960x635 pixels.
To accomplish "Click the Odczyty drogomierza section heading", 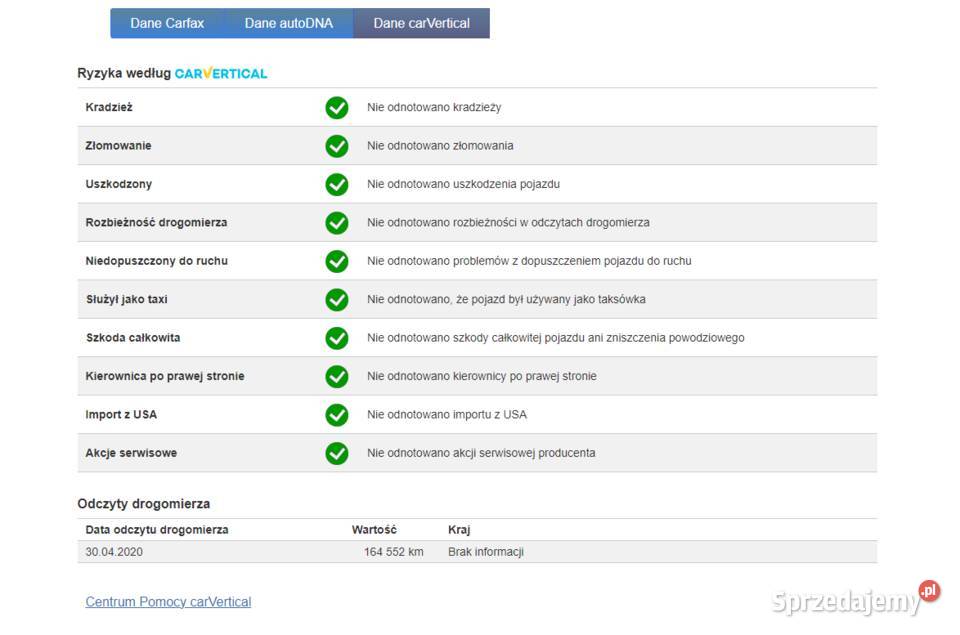I will [x=144, y=504].
